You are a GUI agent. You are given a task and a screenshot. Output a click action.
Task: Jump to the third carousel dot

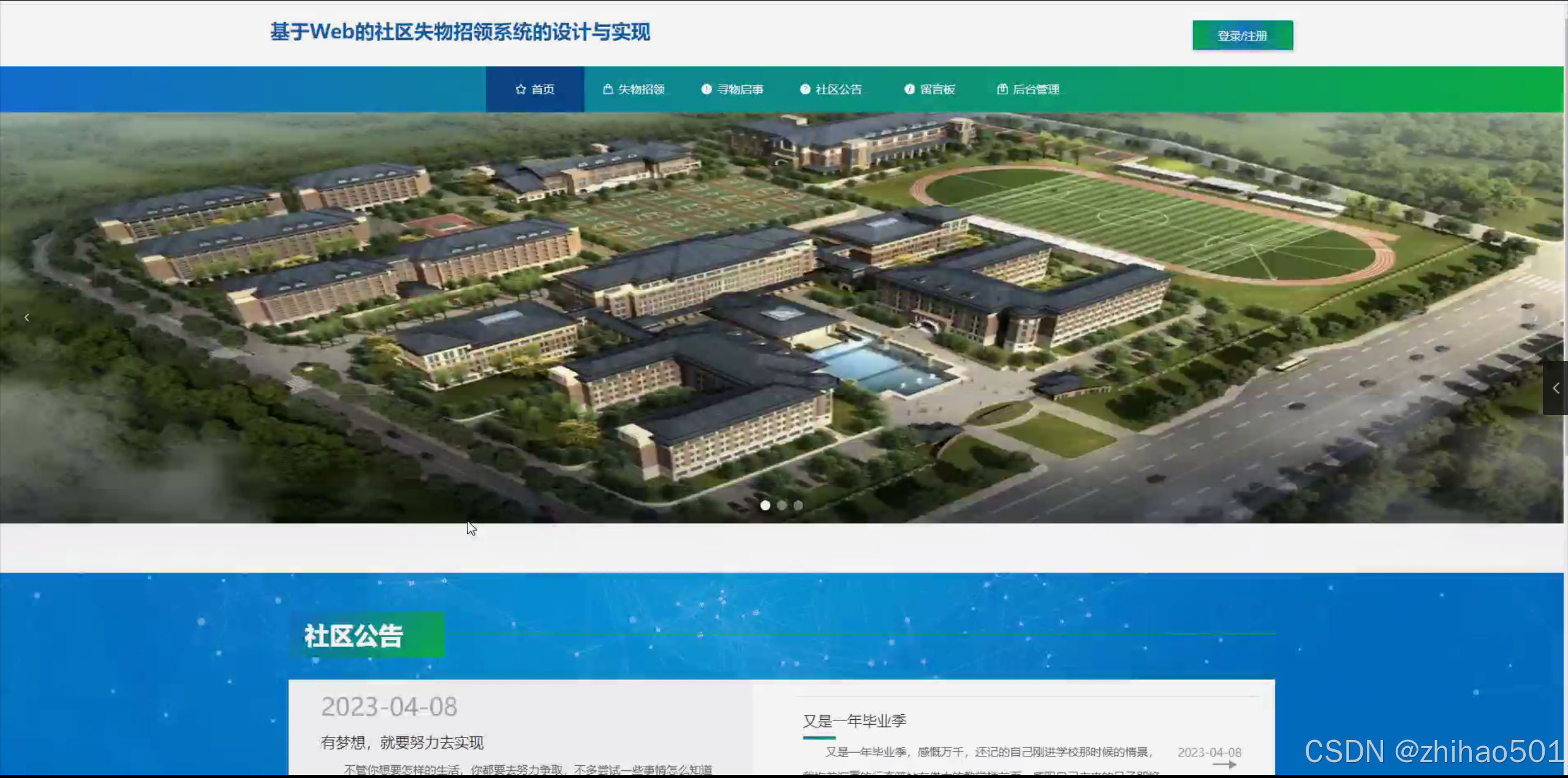tap(798, 505)
